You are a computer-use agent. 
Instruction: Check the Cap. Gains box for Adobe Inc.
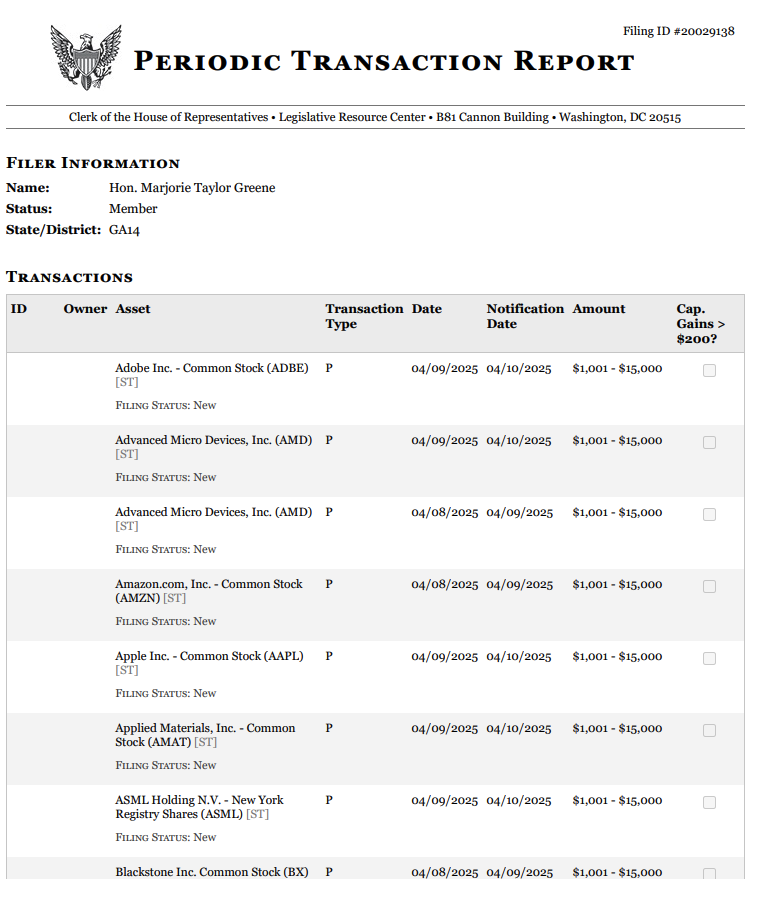point(709,370)
